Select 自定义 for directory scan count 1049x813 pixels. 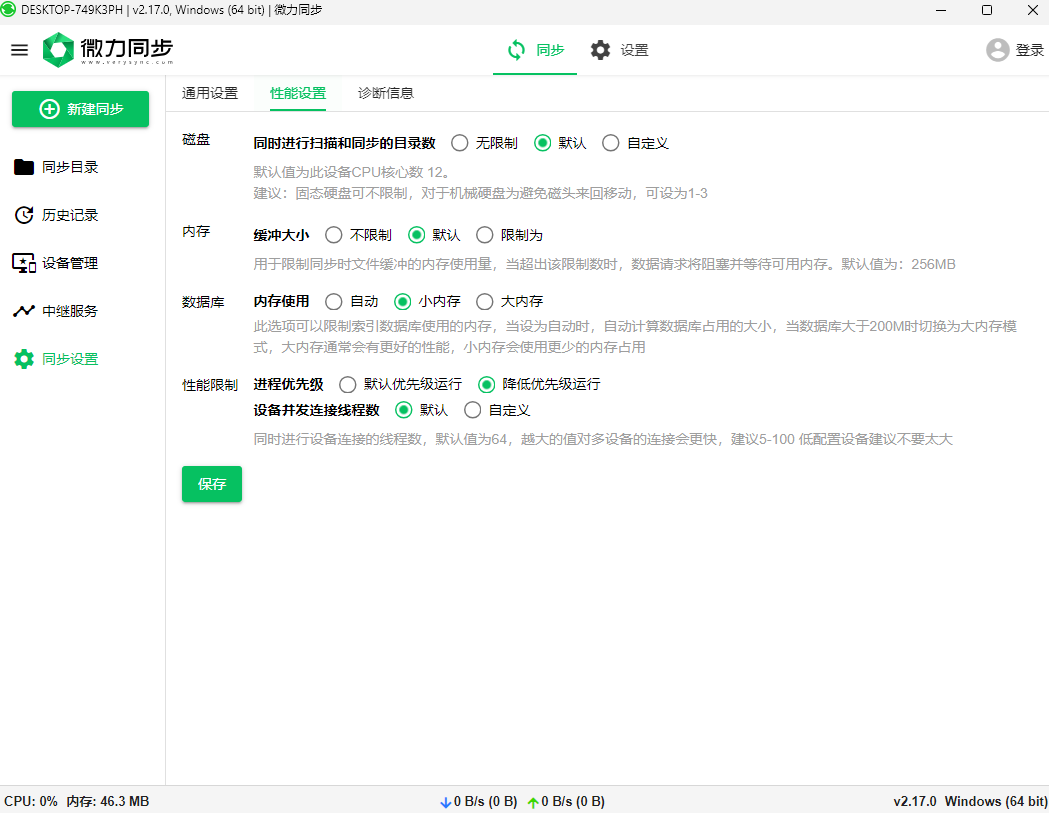point(611,143)
